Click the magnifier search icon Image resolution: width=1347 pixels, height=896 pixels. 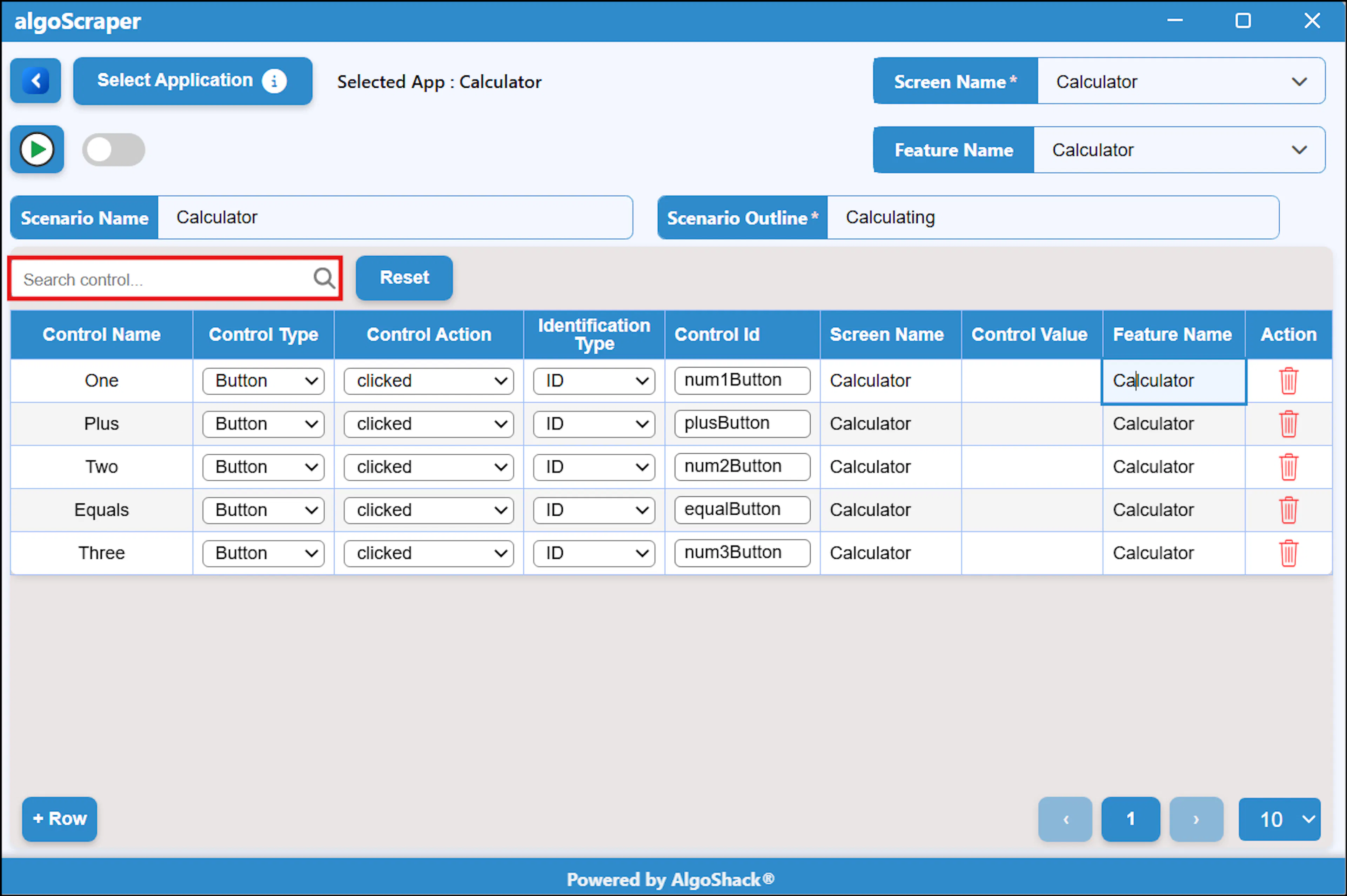pyautogui.click(x=324, y=278)
